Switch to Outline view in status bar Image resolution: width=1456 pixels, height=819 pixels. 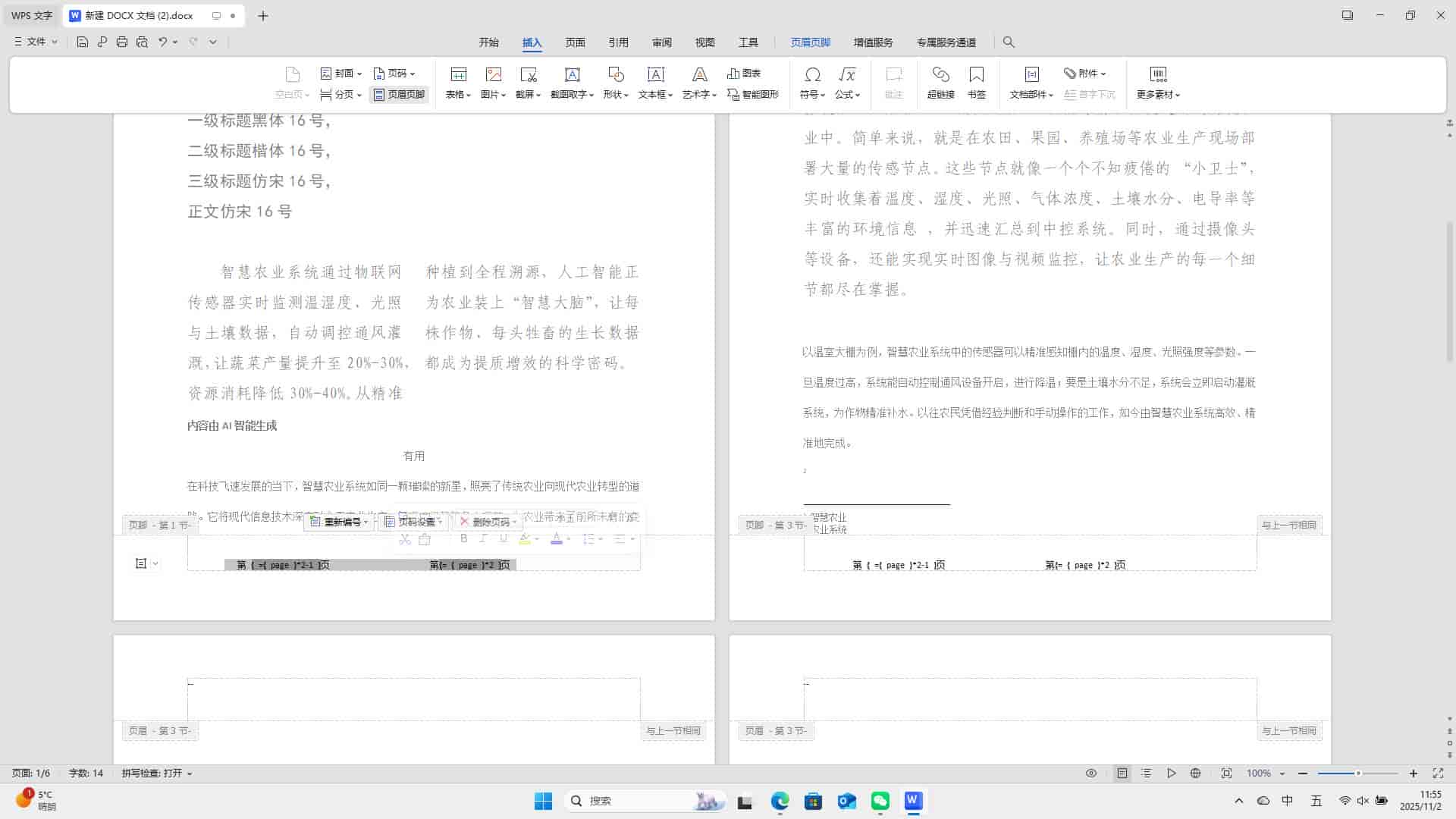(1147, 773)
